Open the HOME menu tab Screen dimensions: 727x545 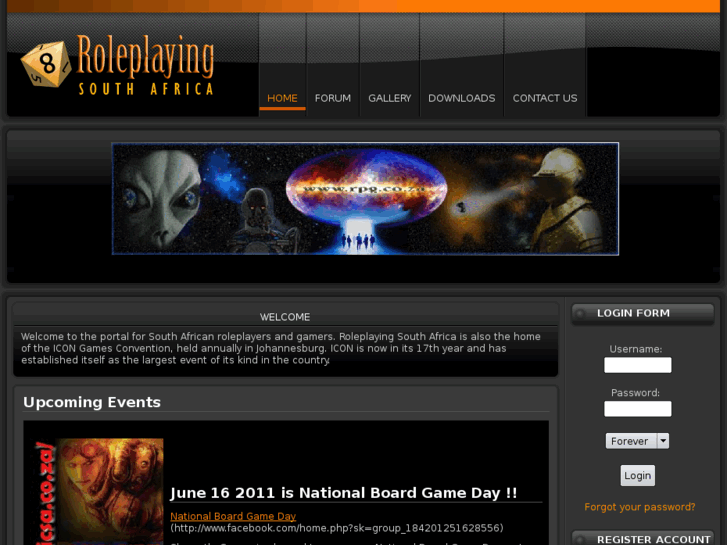[282, 98]
